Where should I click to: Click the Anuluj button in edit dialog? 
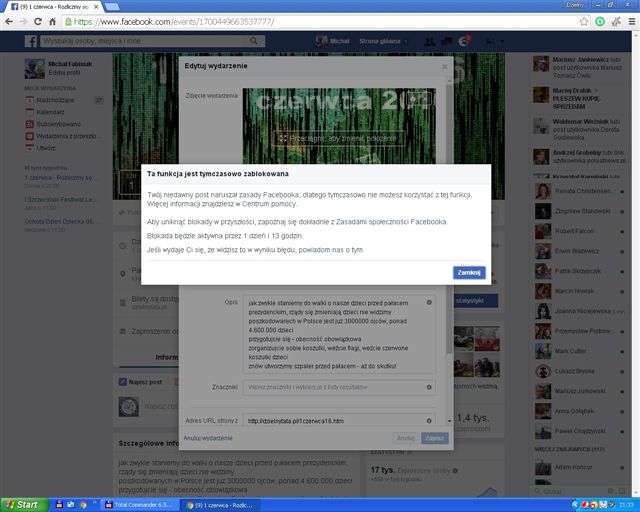point(406,438)
